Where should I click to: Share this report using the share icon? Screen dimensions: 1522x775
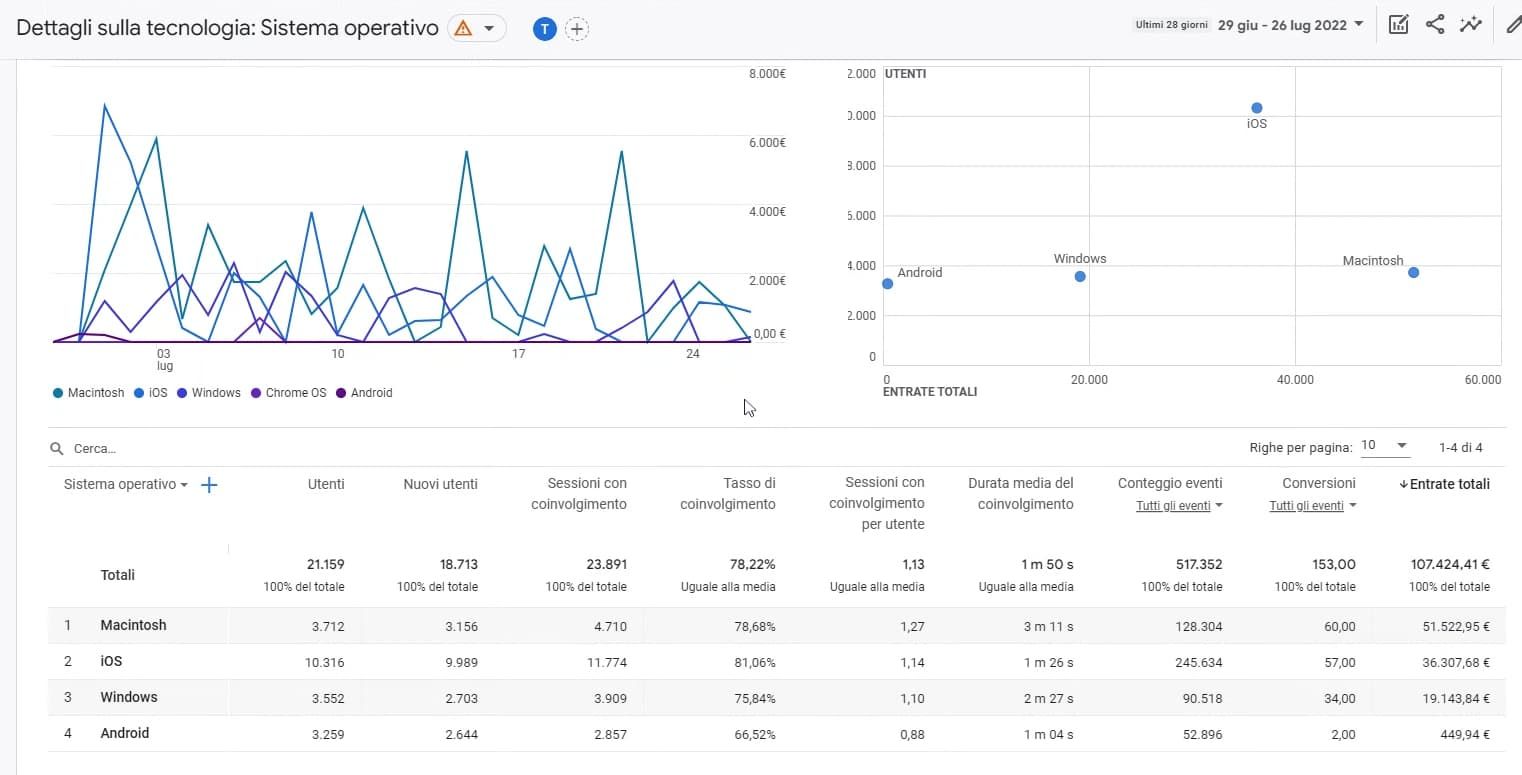point(1435,25)
